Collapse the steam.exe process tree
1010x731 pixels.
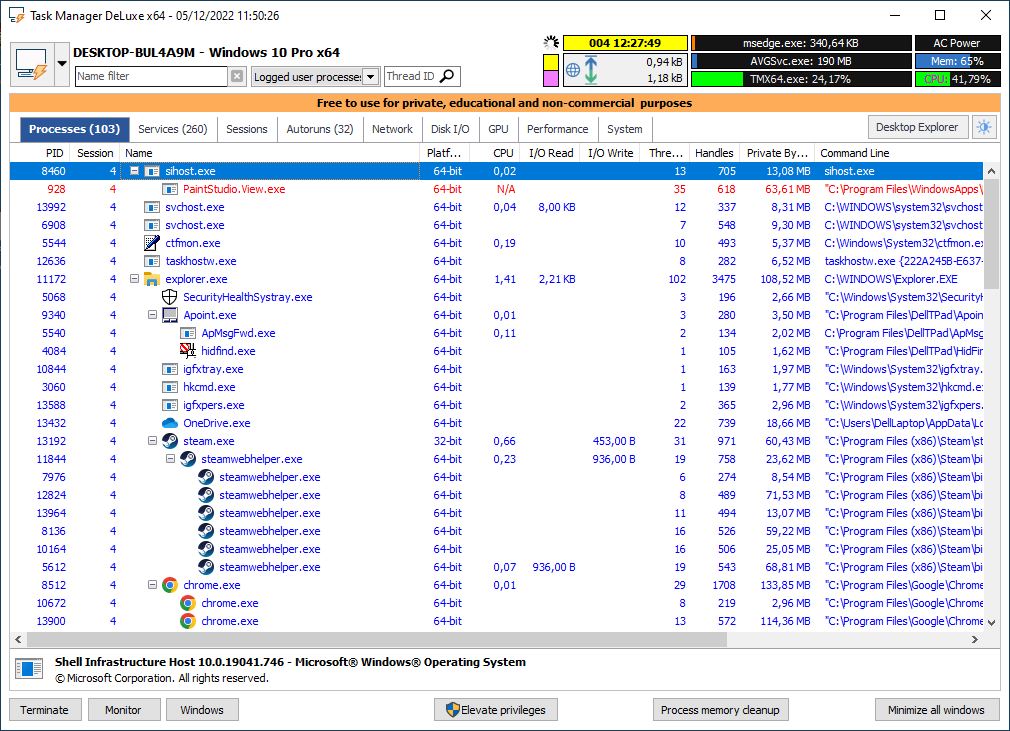point(153,441)
